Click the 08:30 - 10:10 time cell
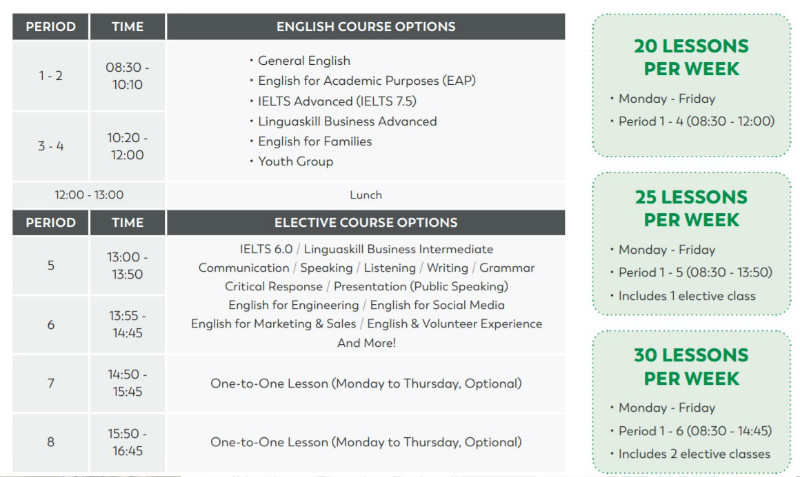This screenshot has height=477, width=800. coord(128,76)
